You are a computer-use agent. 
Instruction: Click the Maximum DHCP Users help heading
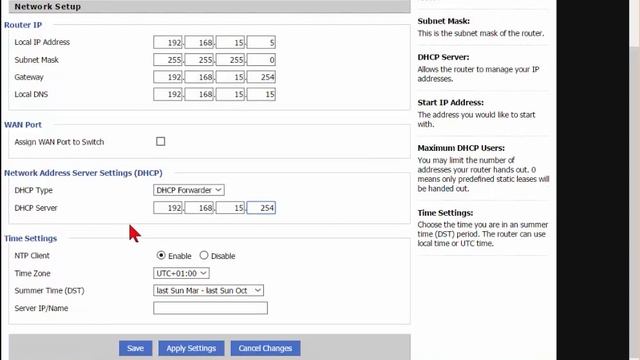[461, 148]
